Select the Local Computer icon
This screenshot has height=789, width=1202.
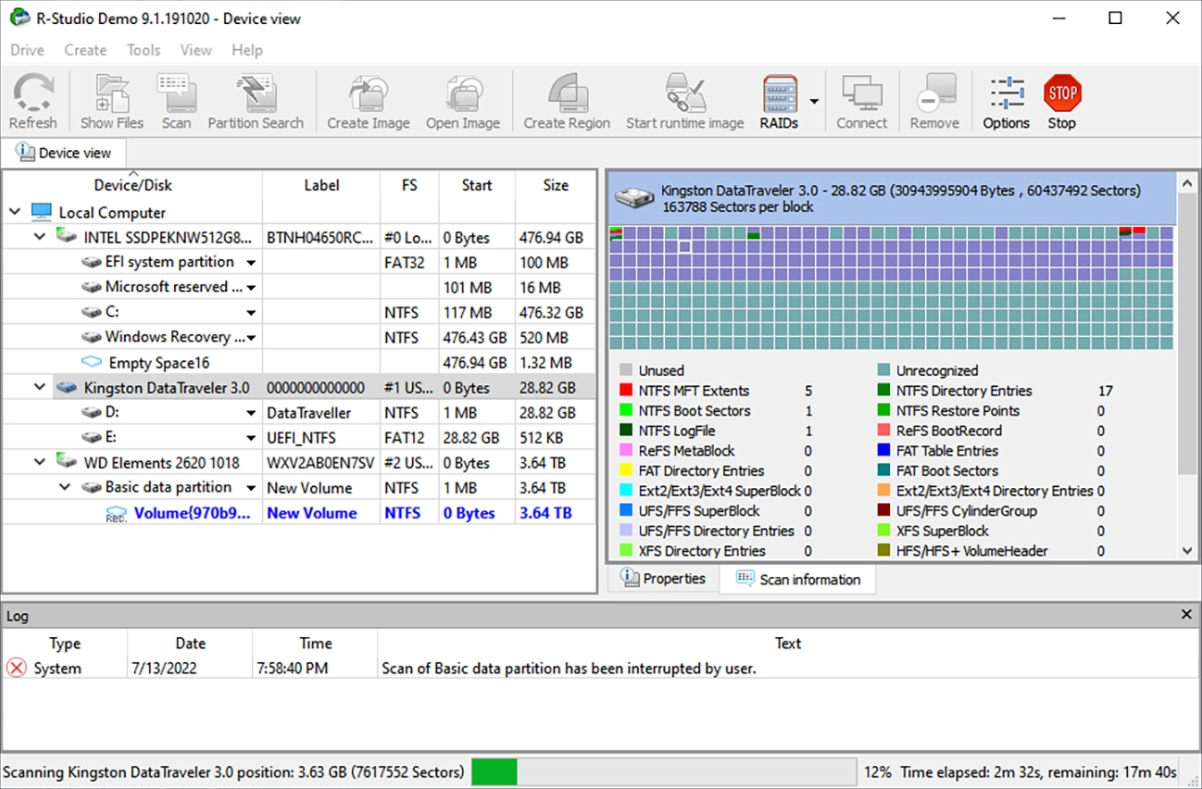[x=41, y=212]
